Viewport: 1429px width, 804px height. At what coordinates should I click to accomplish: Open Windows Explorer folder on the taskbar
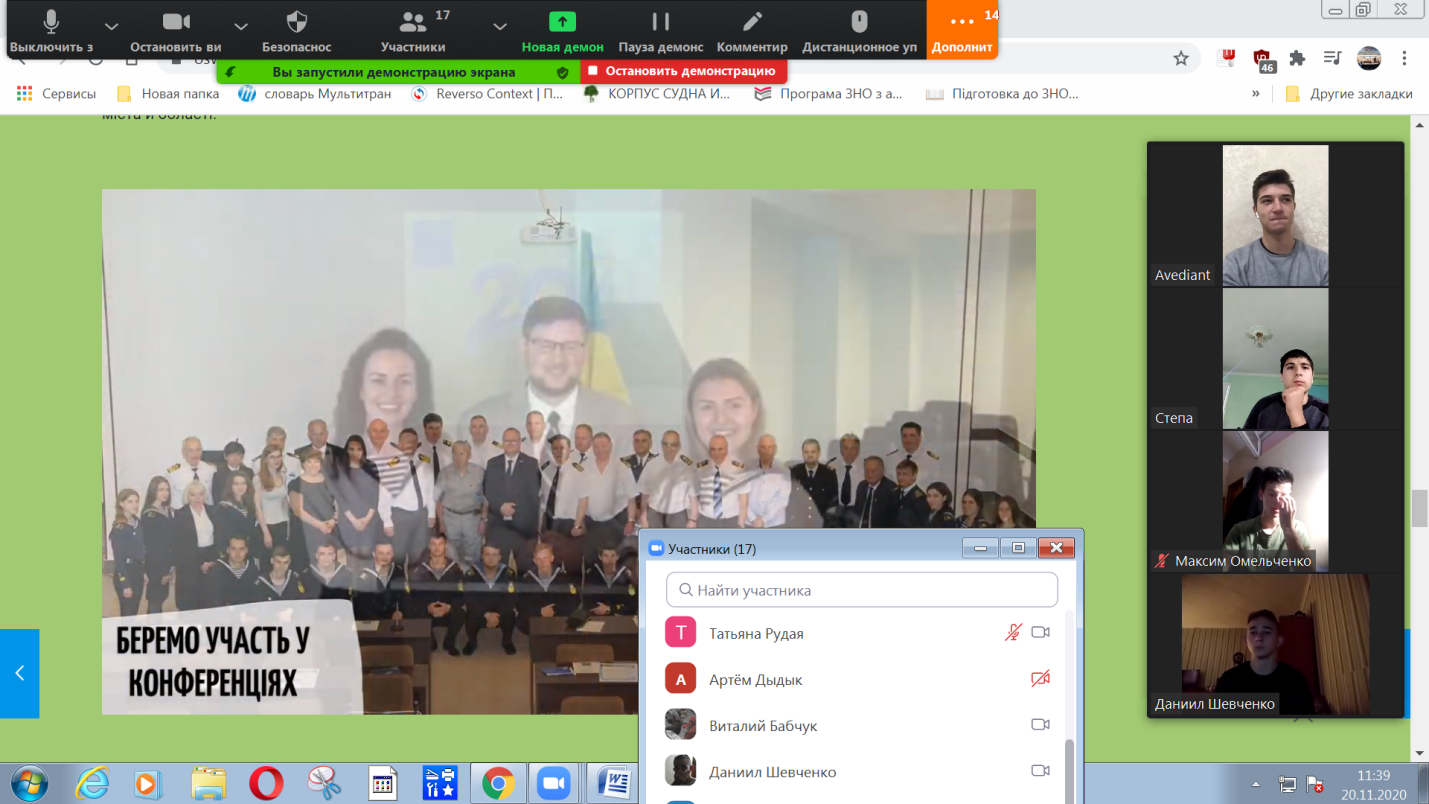pos(209,784)
